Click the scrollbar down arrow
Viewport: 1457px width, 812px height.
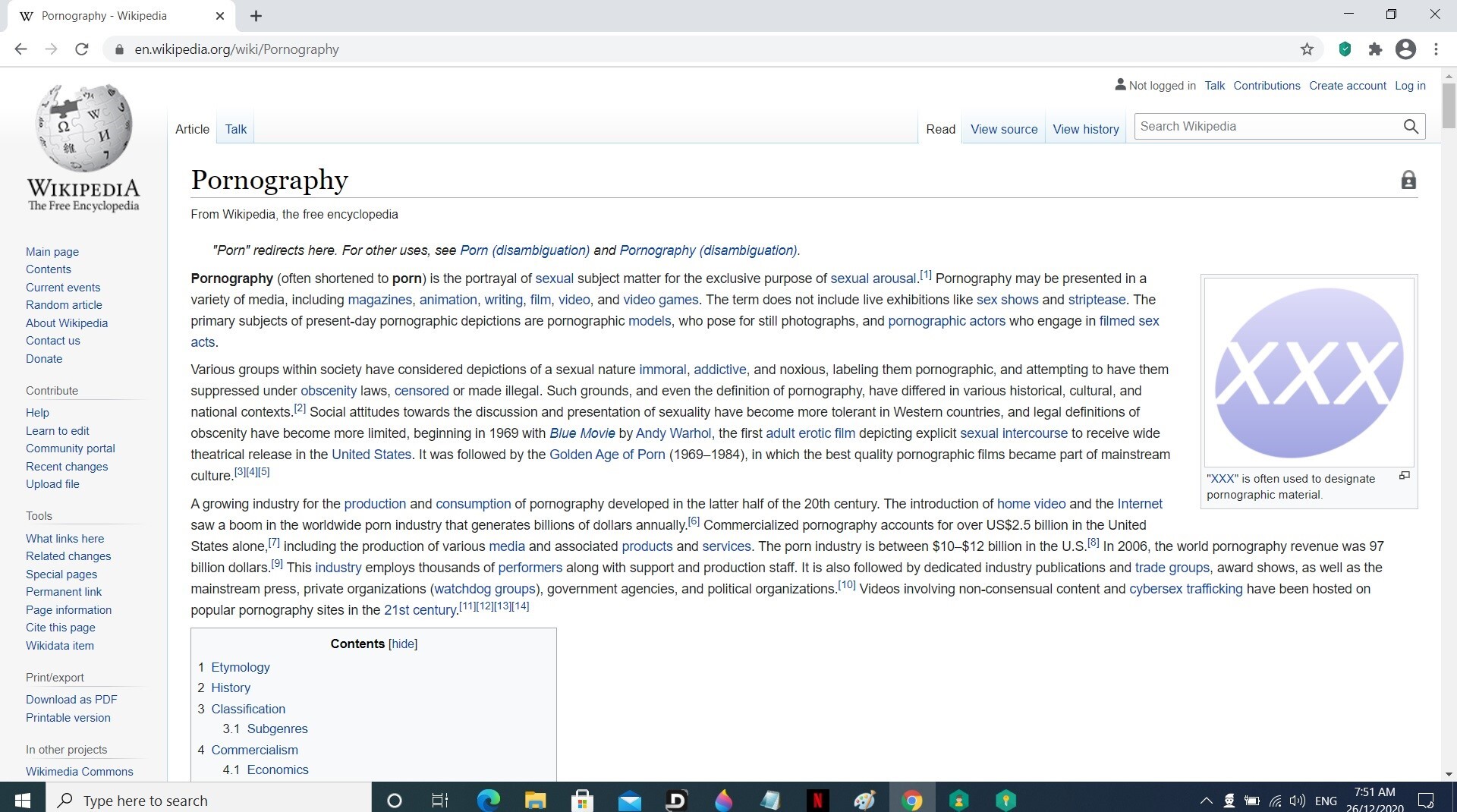tap(1449, 774)
